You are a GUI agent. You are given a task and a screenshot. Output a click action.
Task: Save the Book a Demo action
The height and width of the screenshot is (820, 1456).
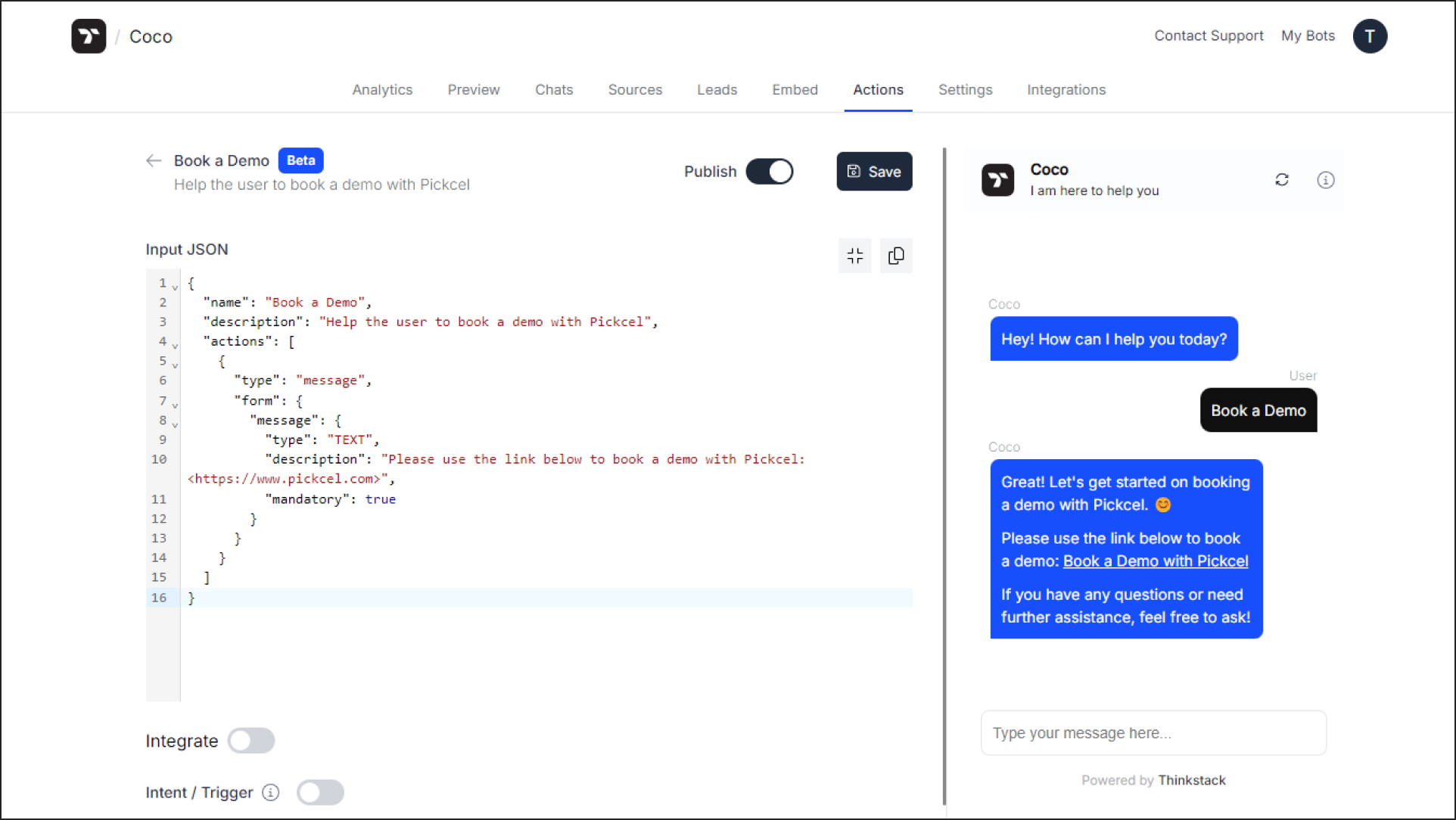coord(874,172)
